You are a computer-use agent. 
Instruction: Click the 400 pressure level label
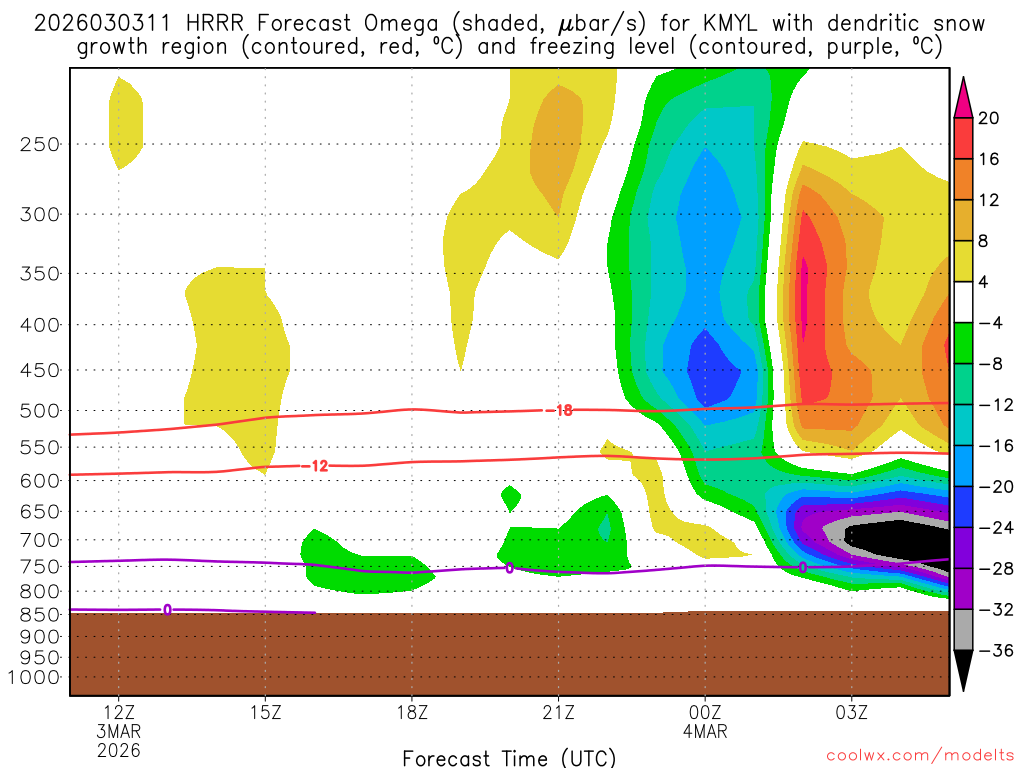(39, 325)
